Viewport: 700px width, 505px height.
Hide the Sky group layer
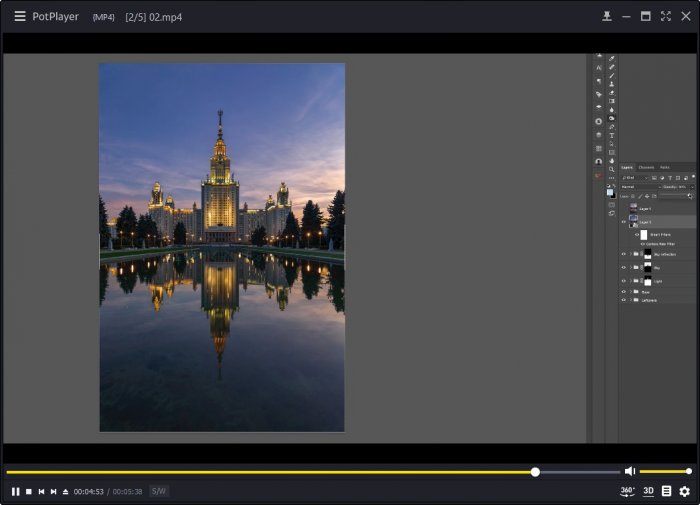click(x=624, y=267)
